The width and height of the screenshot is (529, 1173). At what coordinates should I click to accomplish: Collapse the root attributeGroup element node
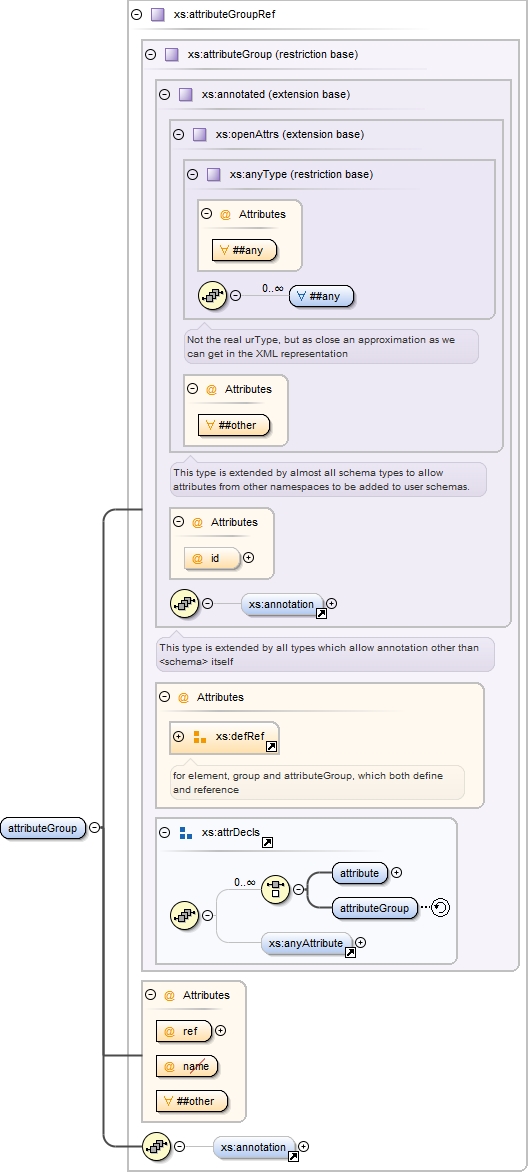pyautogui.click(x=94, y=827)
